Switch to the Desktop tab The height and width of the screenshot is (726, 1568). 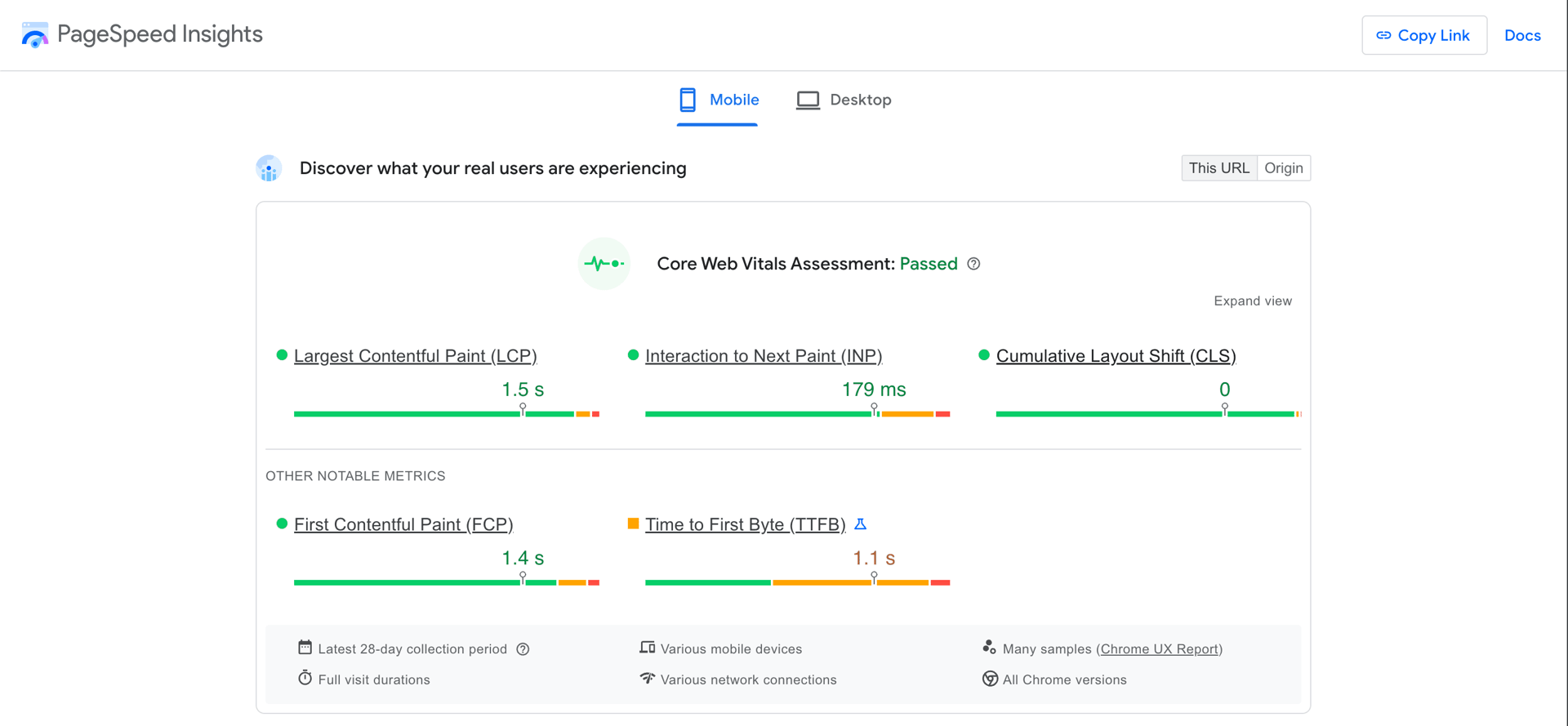pyautogui.click(x=844, y=100)
